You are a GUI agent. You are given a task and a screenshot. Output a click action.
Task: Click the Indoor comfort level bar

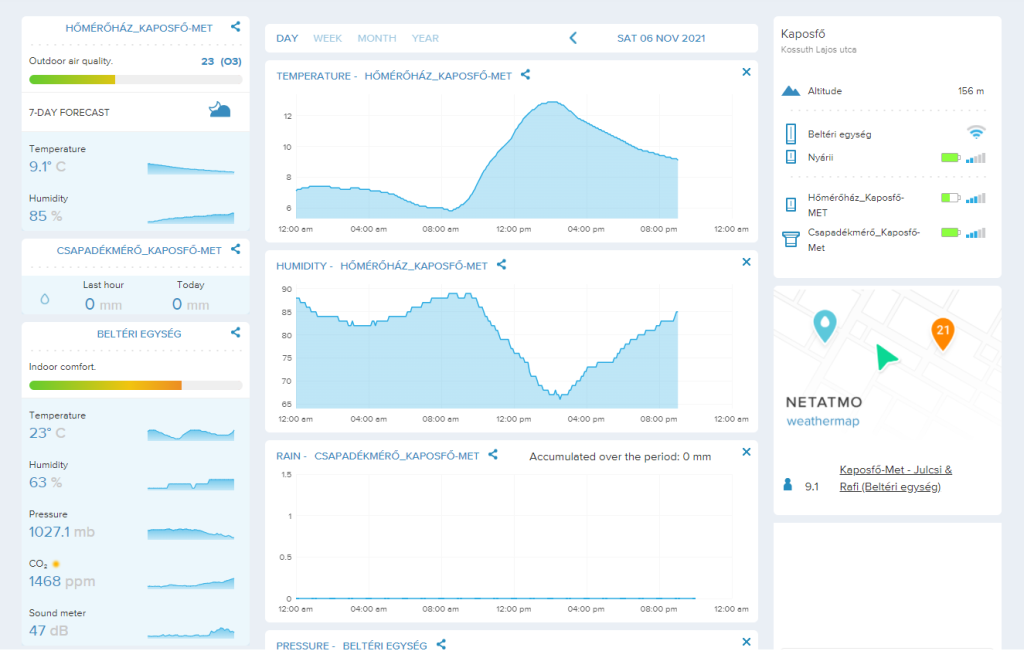tap(135, 385)
